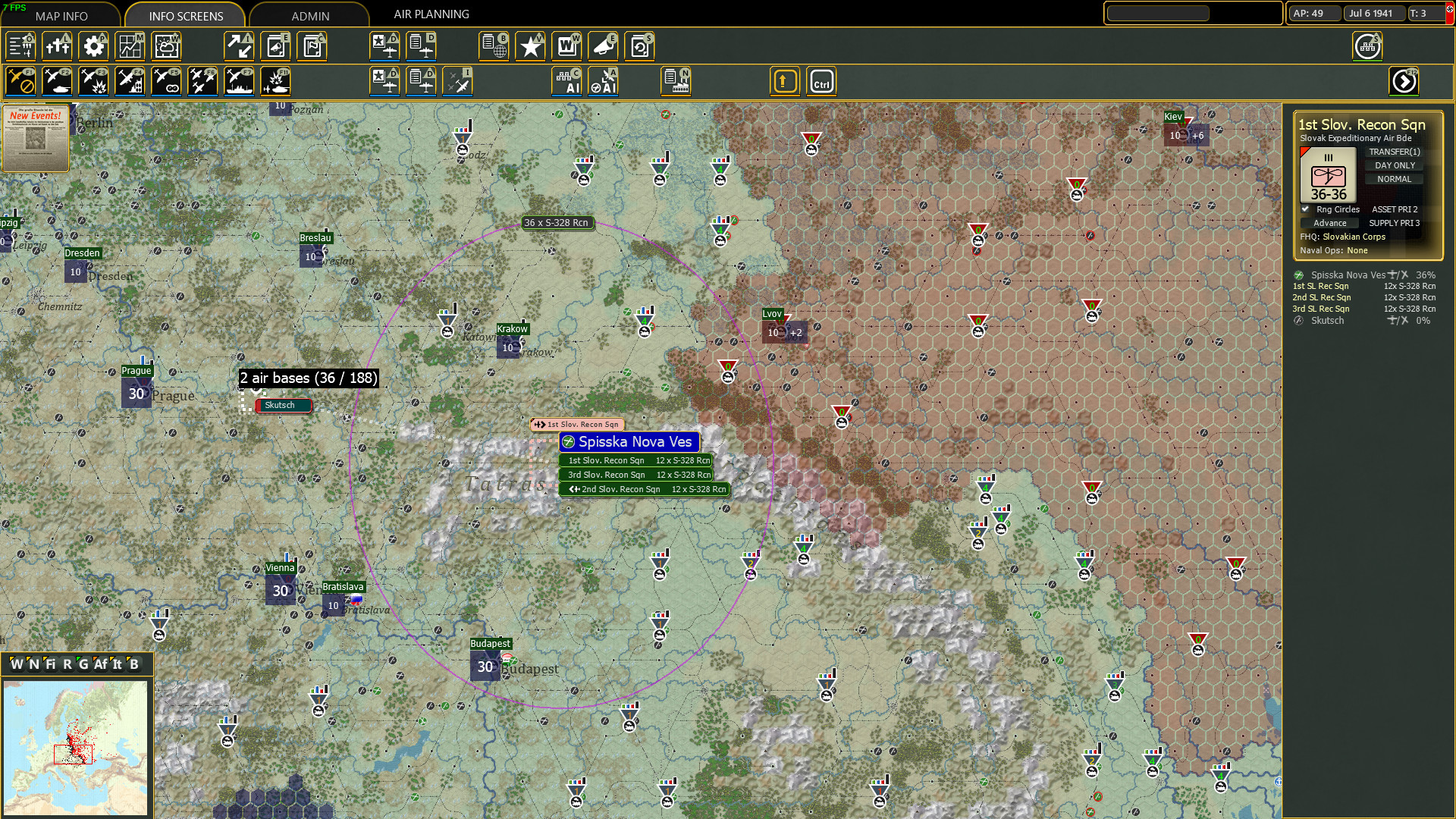Click the TRANSFER(1) button
The image size is (1456, 819).
point(1395,152)
